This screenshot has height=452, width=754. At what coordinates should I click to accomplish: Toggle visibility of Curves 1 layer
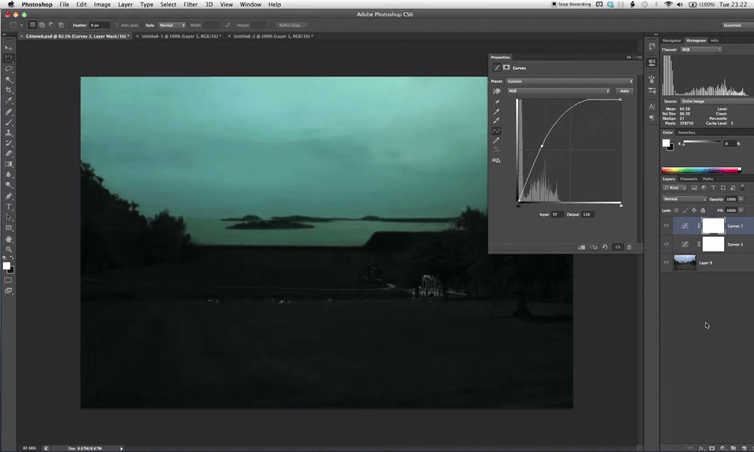pos(666,244)
